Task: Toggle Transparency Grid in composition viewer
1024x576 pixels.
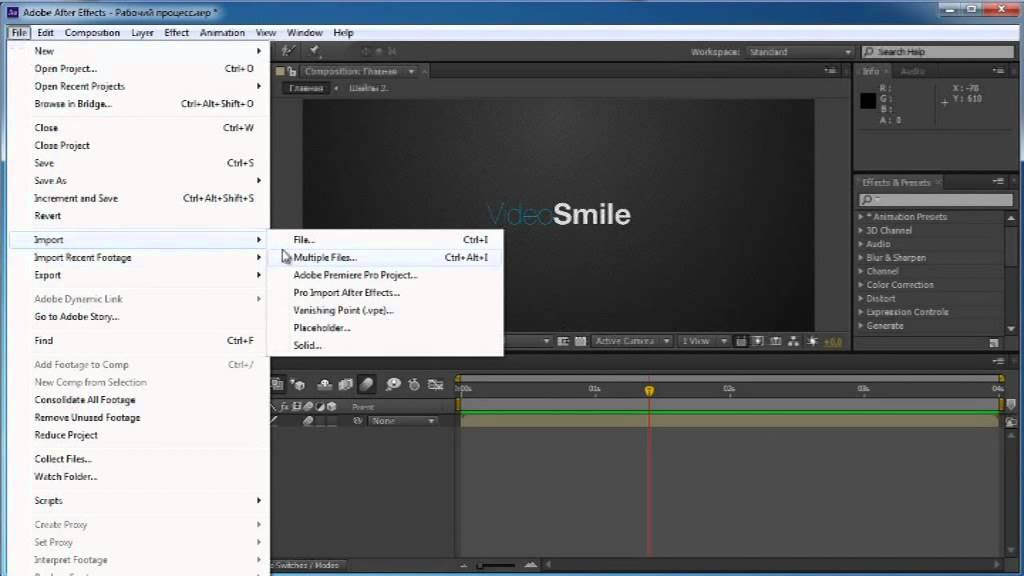Action: pos(580,342)
